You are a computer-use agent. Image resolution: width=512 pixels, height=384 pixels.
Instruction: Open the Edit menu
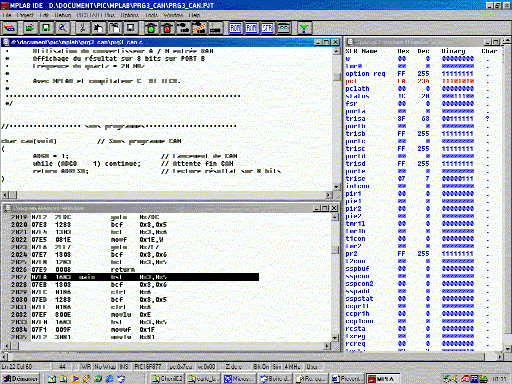(44, 15)
